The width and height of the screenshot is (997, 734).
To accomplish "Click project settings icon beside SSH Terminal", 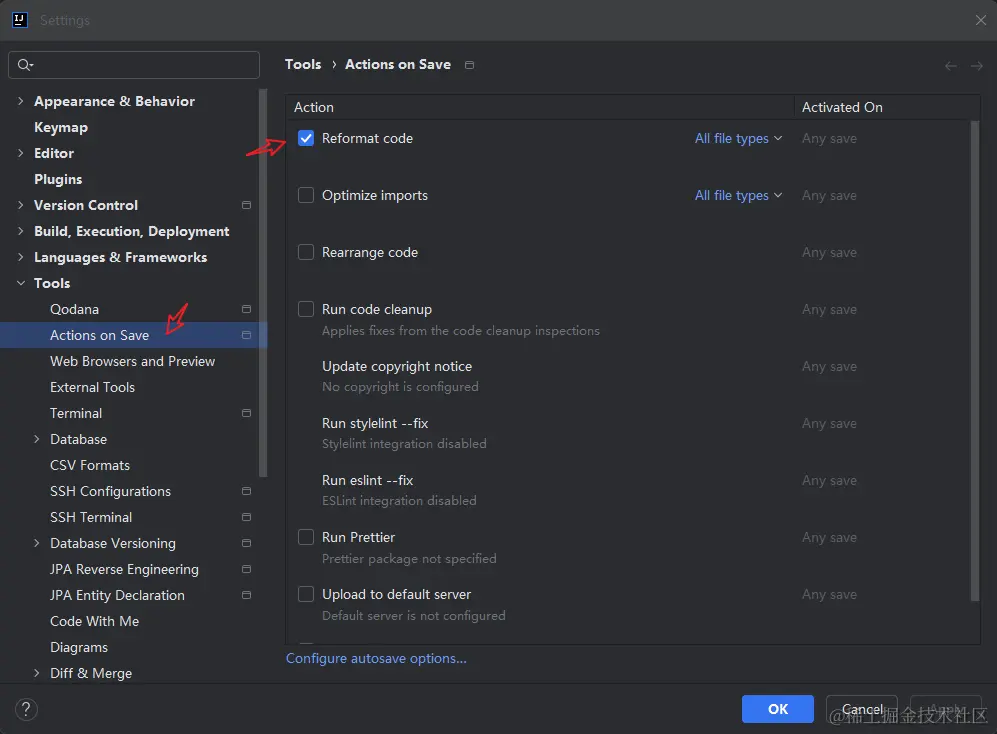I will tap(246, 517).
